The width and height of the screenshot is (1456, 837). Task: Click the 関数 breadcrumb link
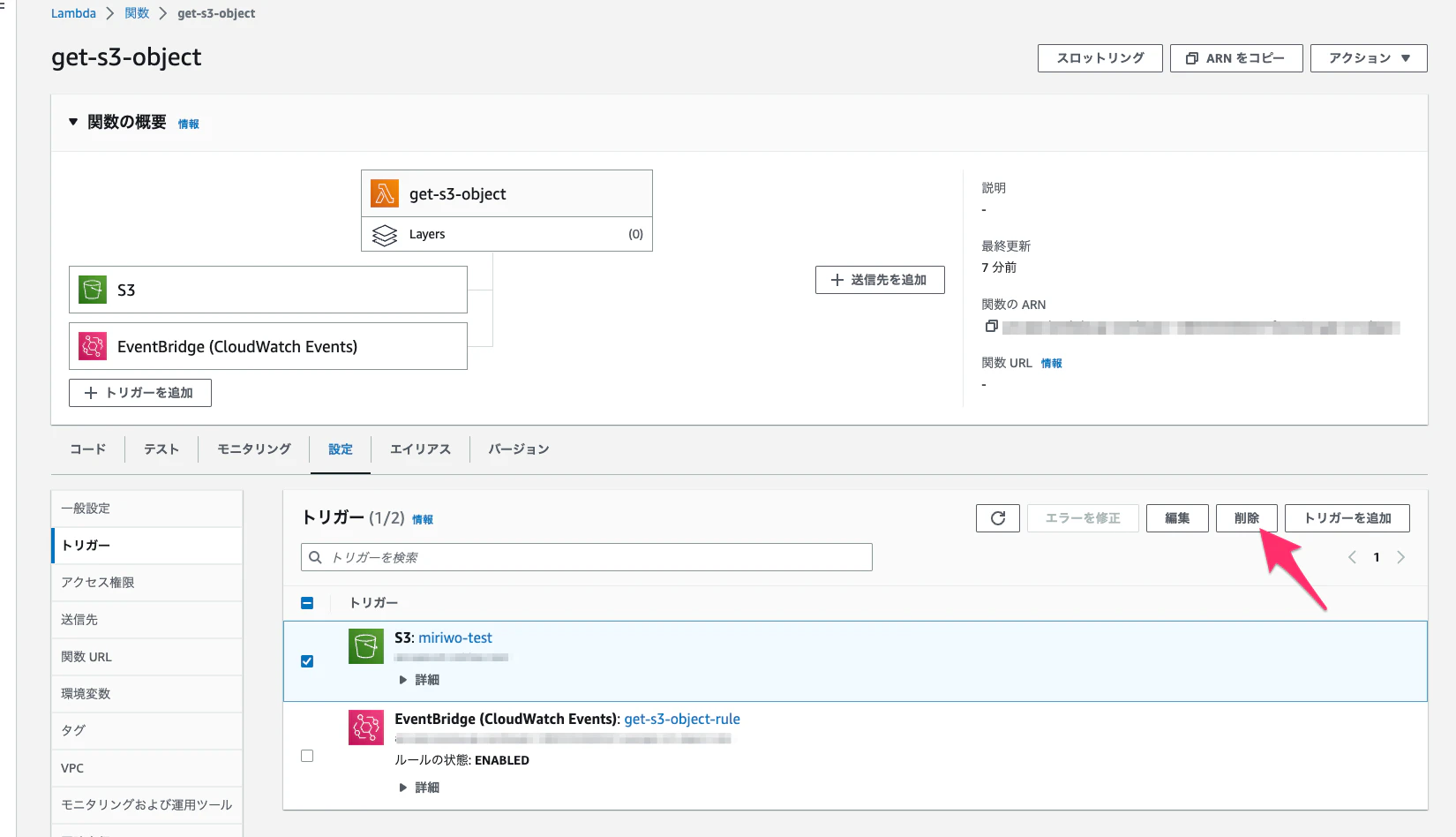pos(137,13)
